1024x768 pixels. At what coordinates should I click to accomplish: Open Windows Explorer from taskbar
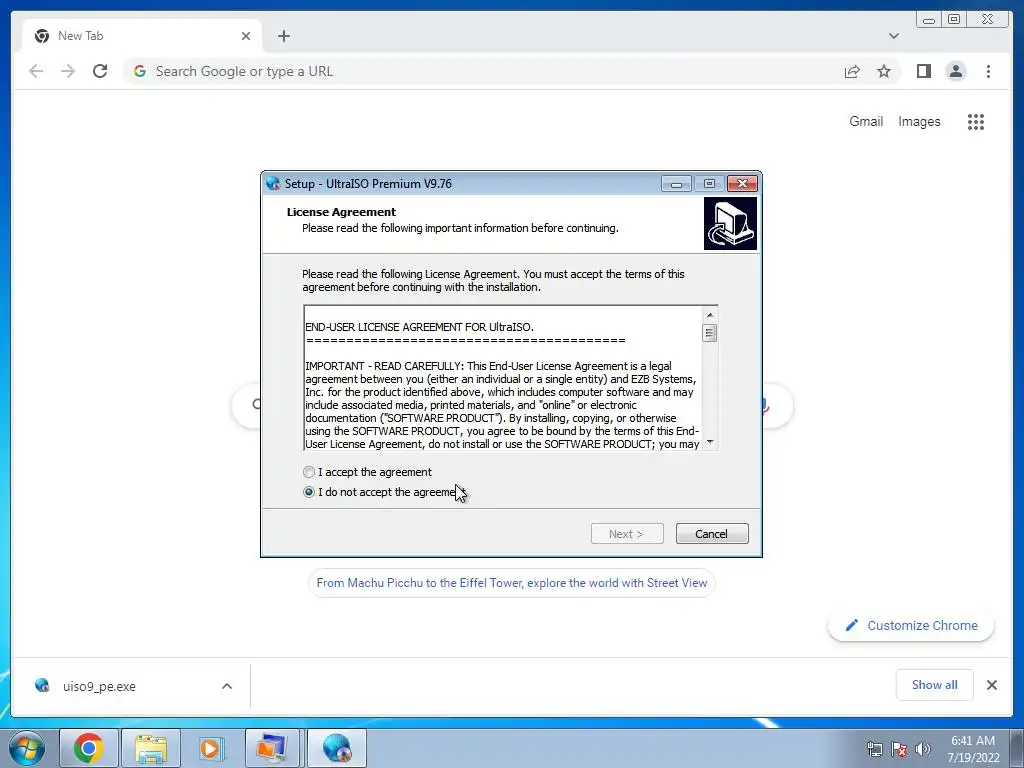[151, 748]
